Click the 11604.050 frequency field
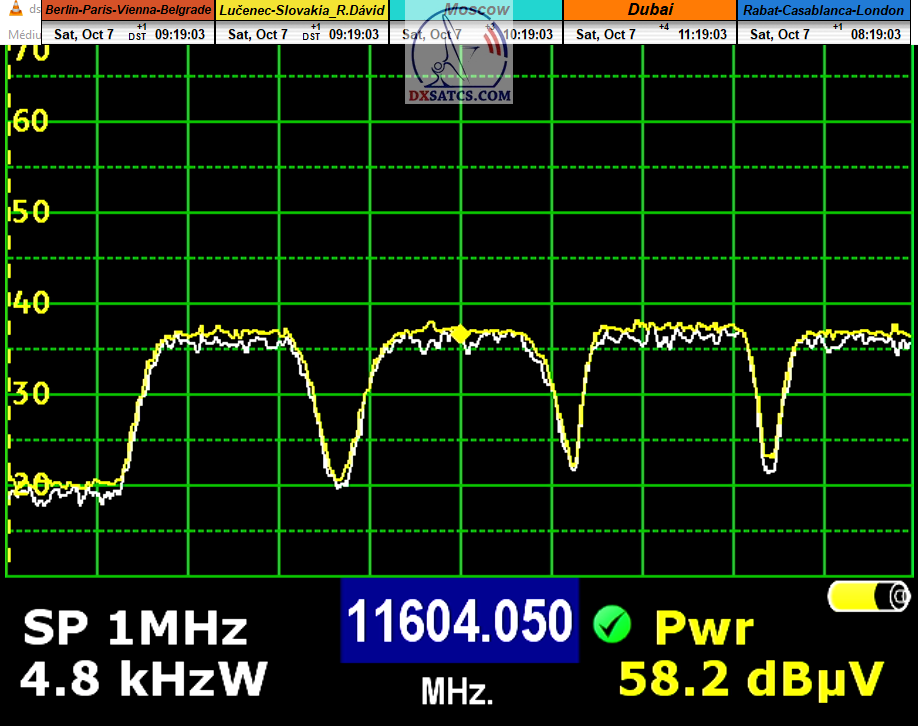 tap(459, 621)
